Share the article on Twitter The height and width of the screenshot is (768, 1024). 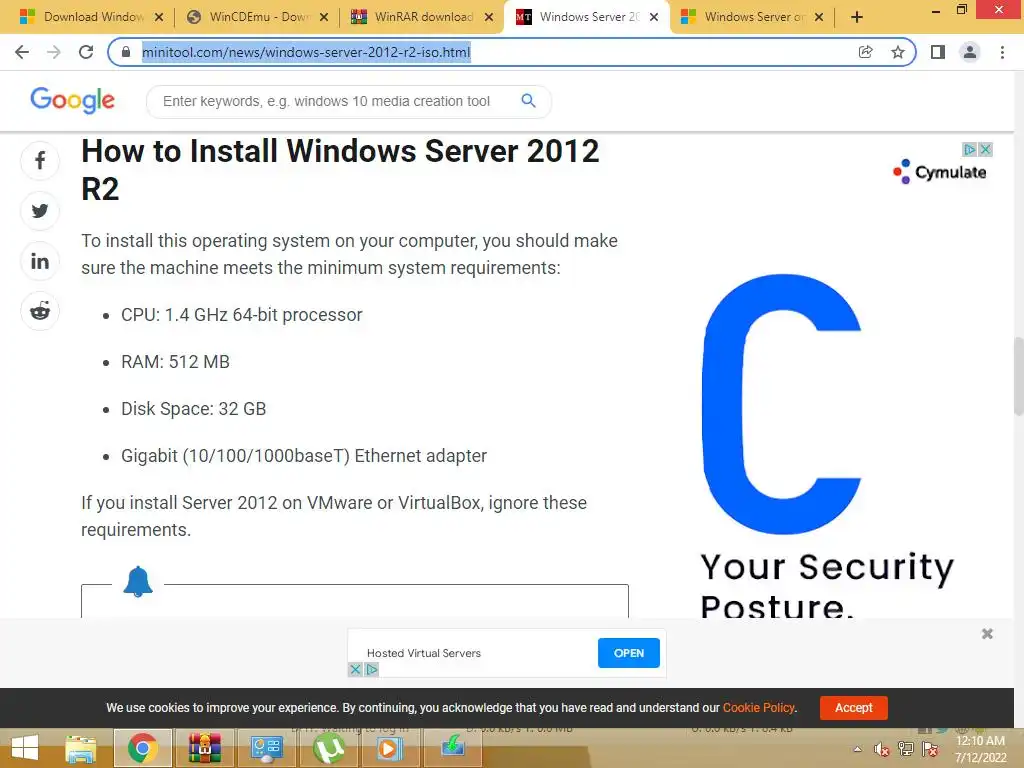click(x=40, y=211)
